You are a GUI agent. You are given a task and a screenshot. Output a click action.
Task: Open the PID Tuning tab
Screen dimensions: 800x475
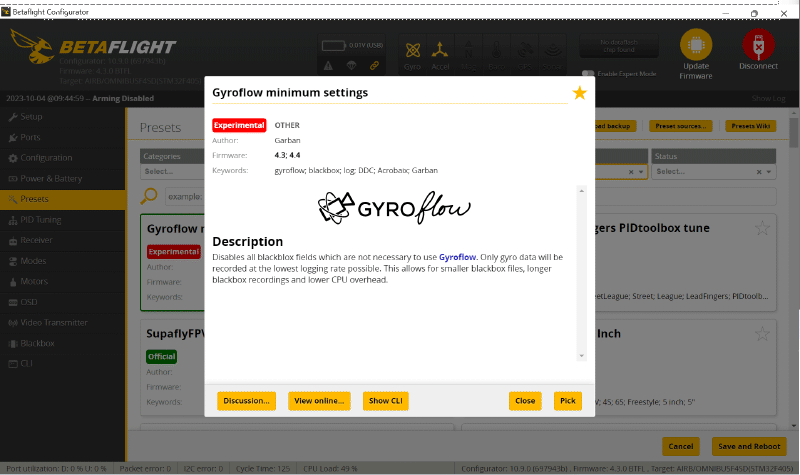pos(40,219)
